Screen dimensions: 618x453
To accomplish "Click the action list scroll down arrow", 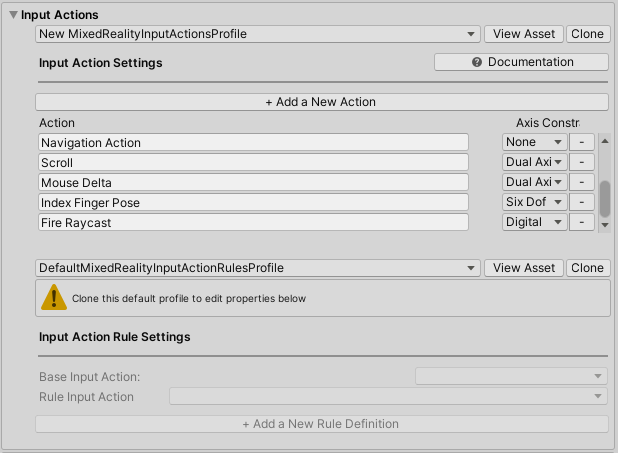I will click(605, 225).
